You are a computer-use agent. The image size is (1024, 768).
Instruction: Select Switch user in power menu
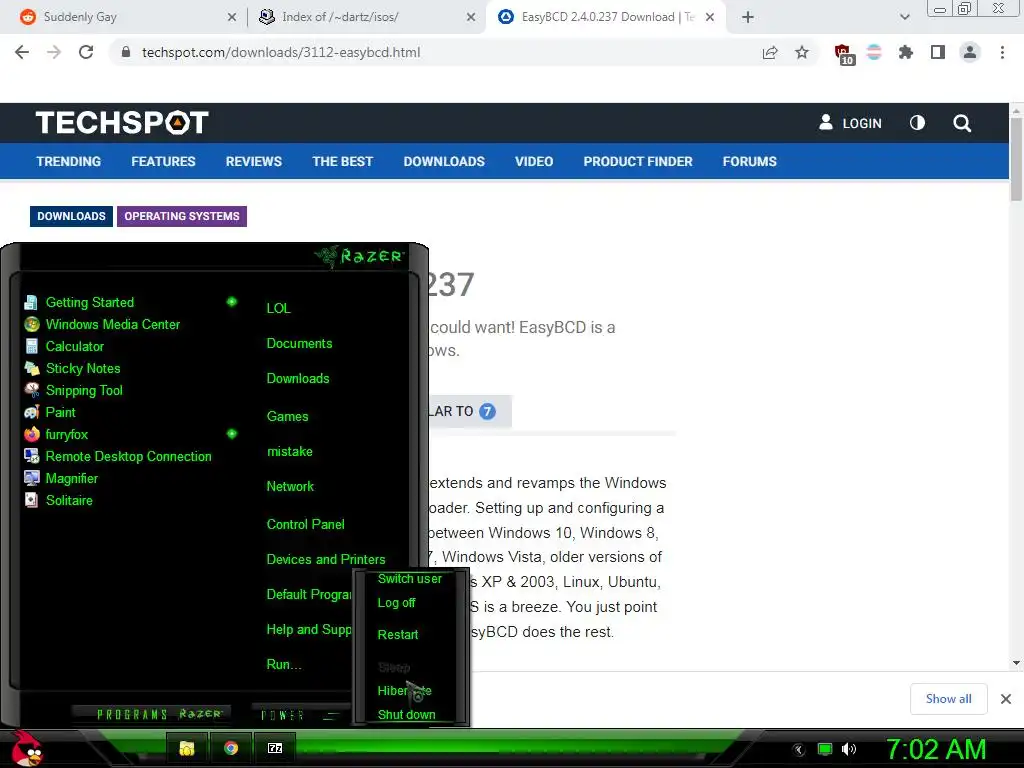pos(409,579)
